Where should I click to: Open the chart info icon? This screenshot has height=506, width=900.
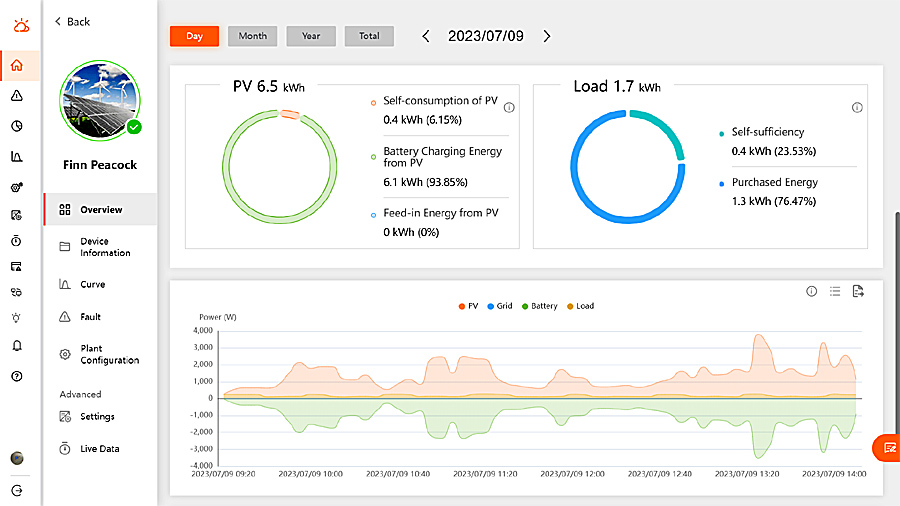pyautogui.click(x=811, y=291)
